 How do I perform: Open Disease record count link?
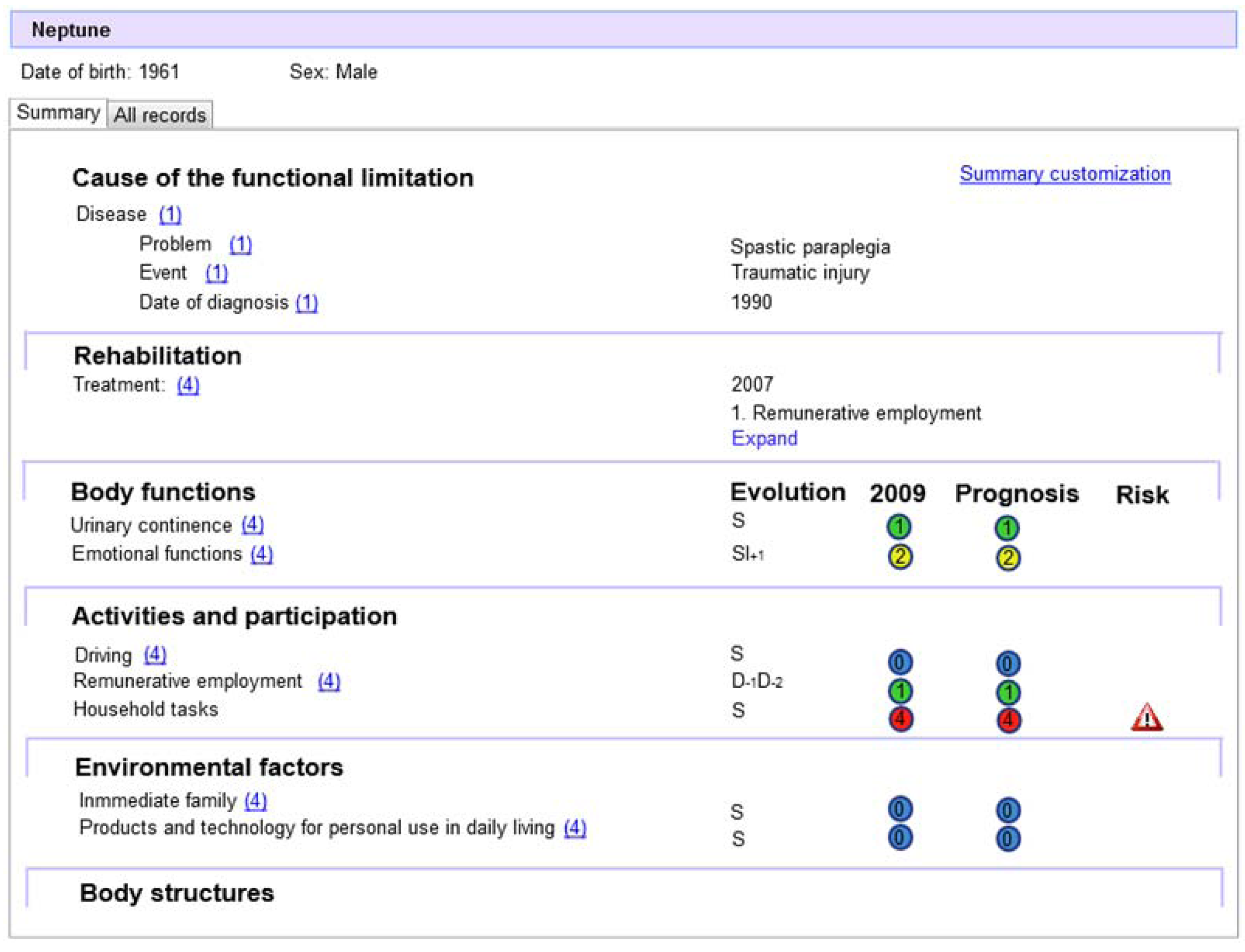170,214
